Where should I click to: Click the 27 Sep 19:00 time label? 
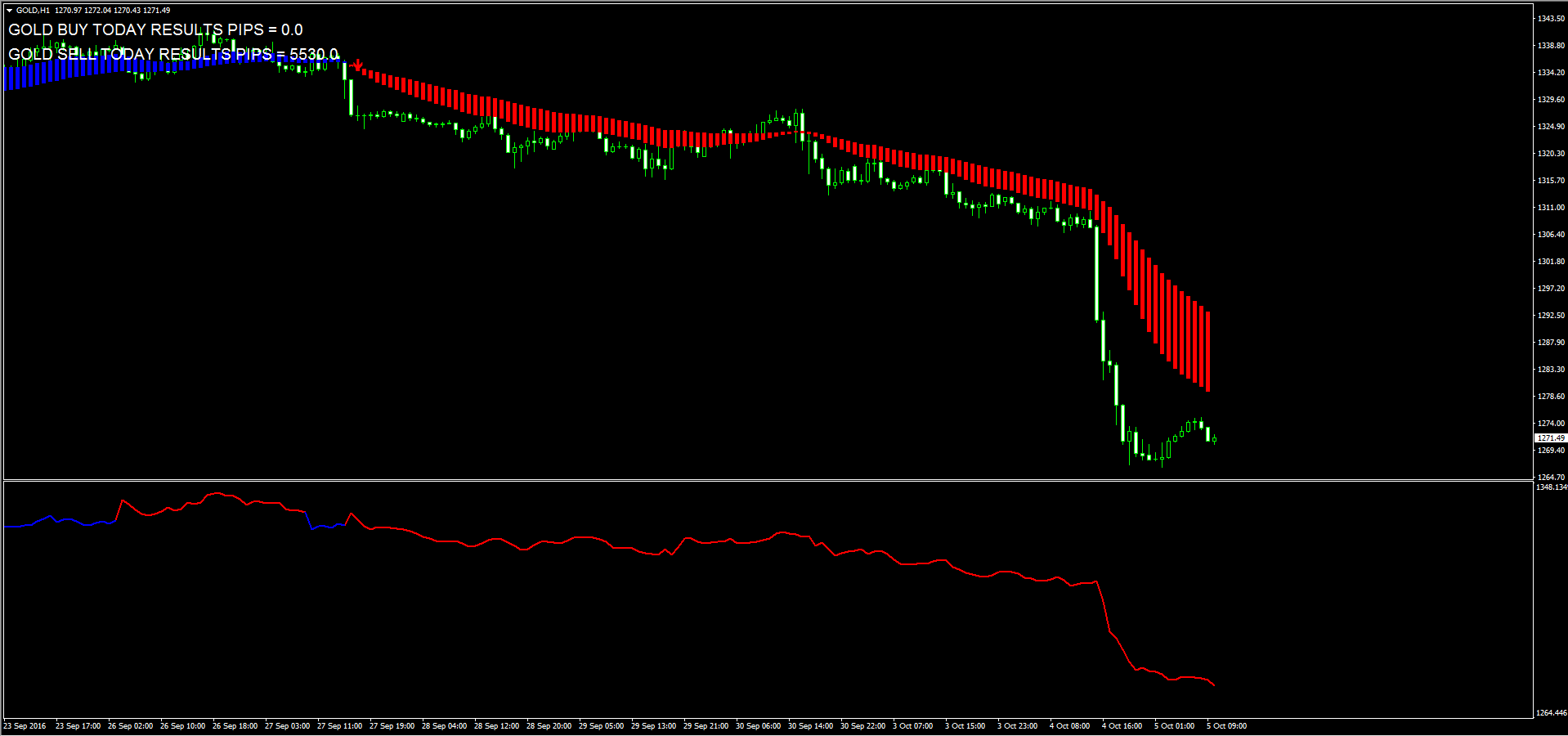(x=392, y=726)
